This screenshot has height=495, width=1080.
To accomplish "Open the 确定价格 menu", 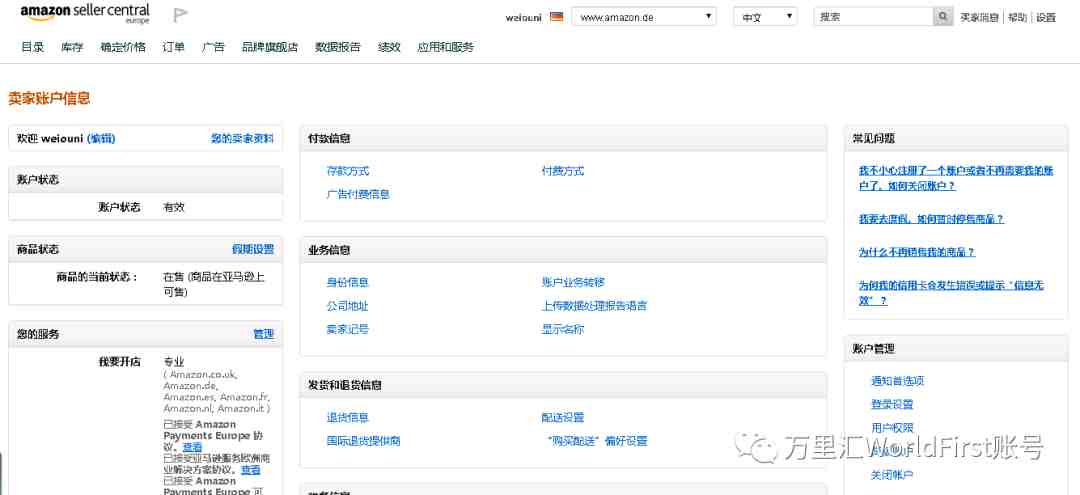I will click(123, 47).
